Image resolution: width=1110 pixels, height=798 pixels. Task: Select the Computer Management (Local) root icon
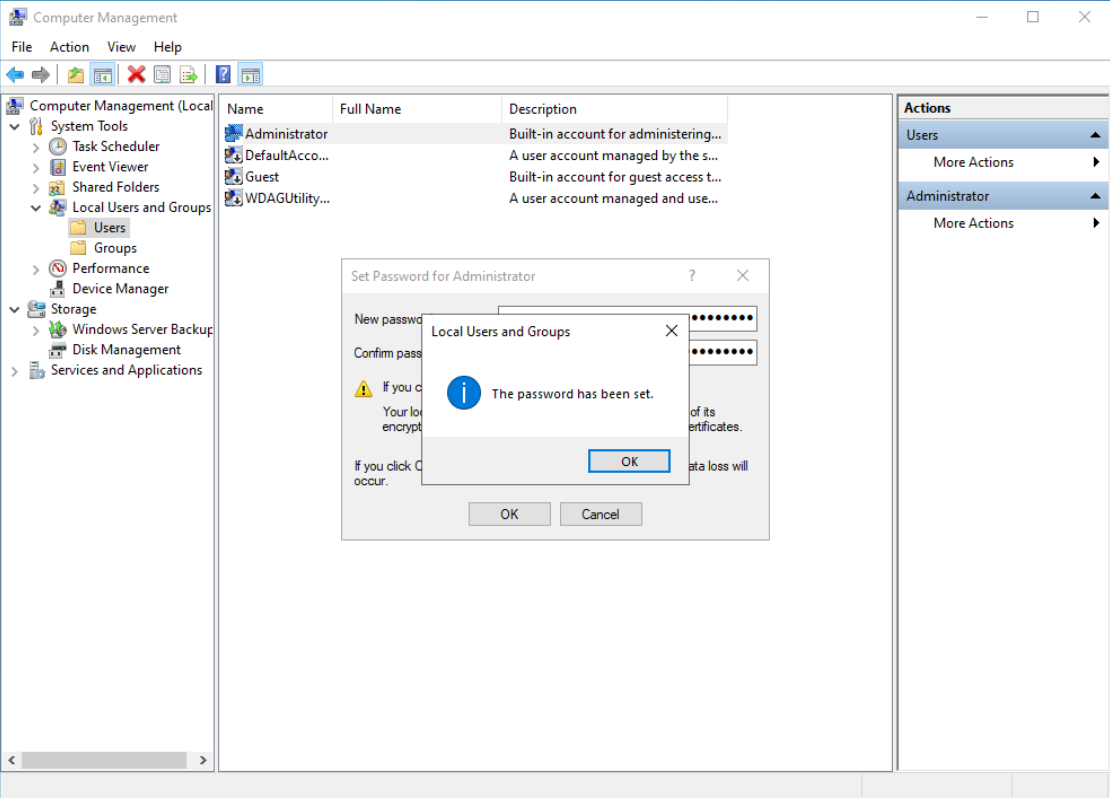click(15, 106)
